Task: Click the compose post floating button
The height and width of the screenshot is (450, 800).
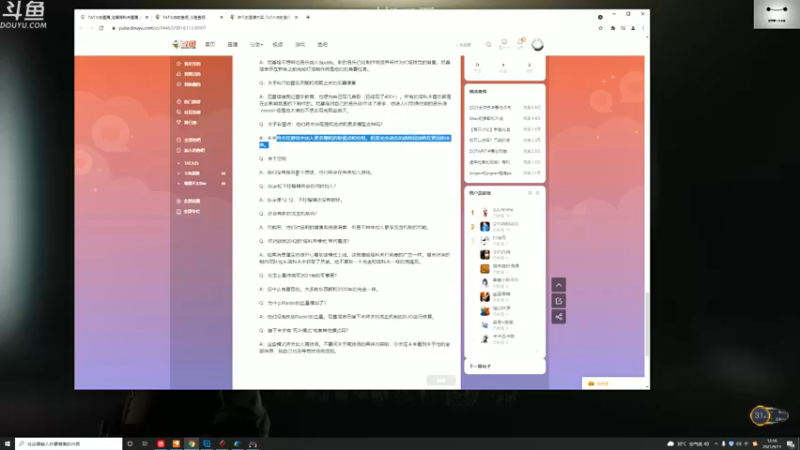Action: pos(559,301)
